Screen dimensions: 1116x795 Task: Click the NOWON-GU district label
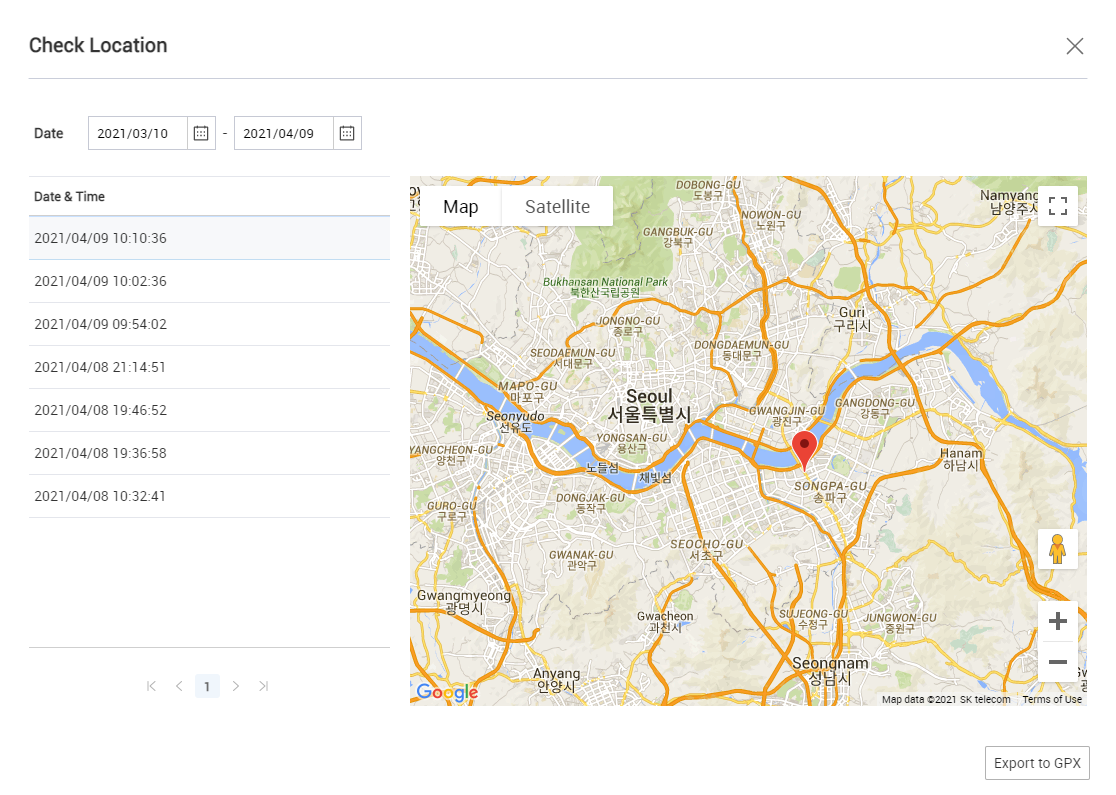tap(771, 220)
